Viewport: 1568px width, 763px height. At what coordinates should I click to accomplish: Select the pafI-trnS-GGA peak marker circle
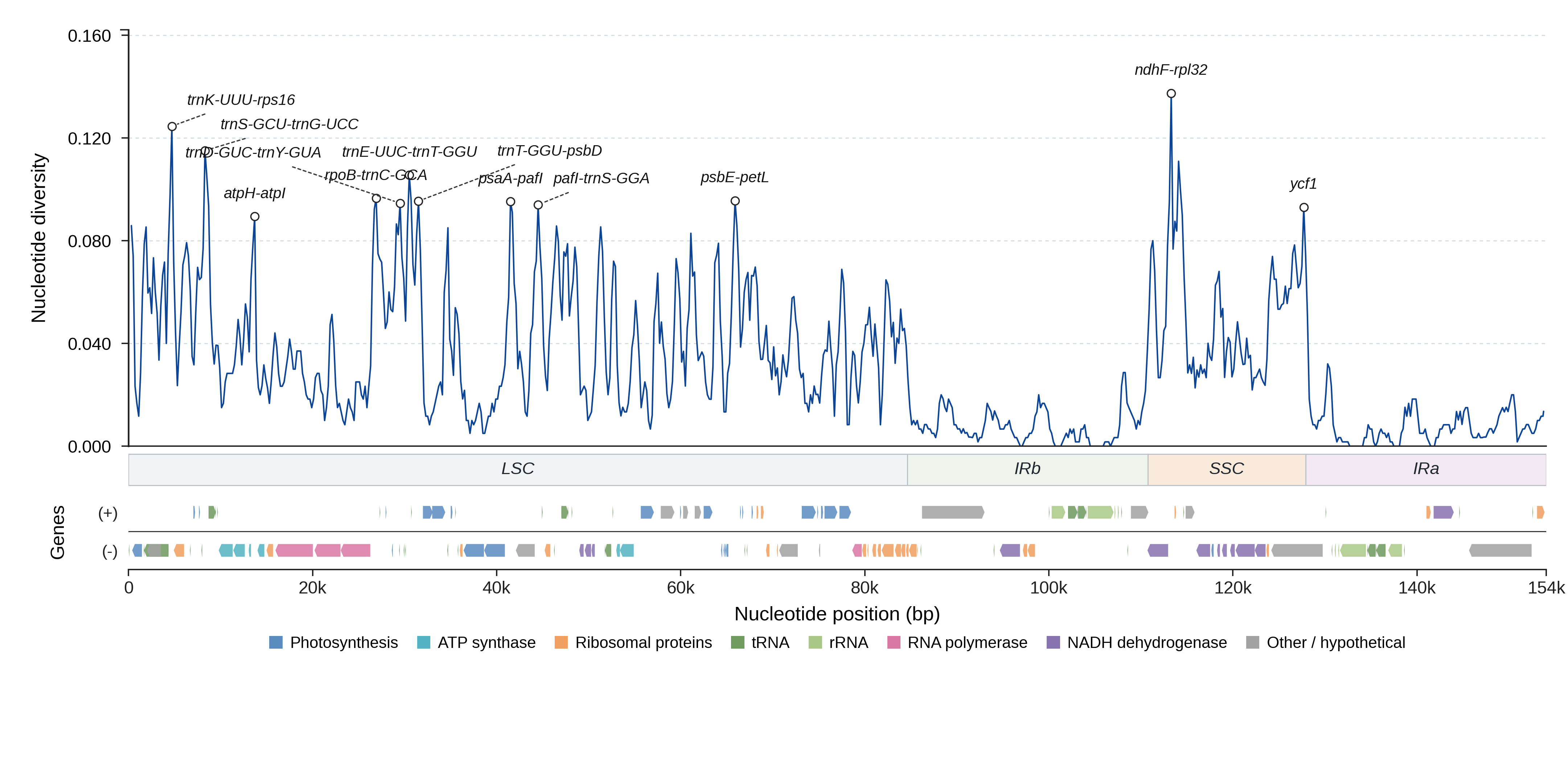point(538,205)
